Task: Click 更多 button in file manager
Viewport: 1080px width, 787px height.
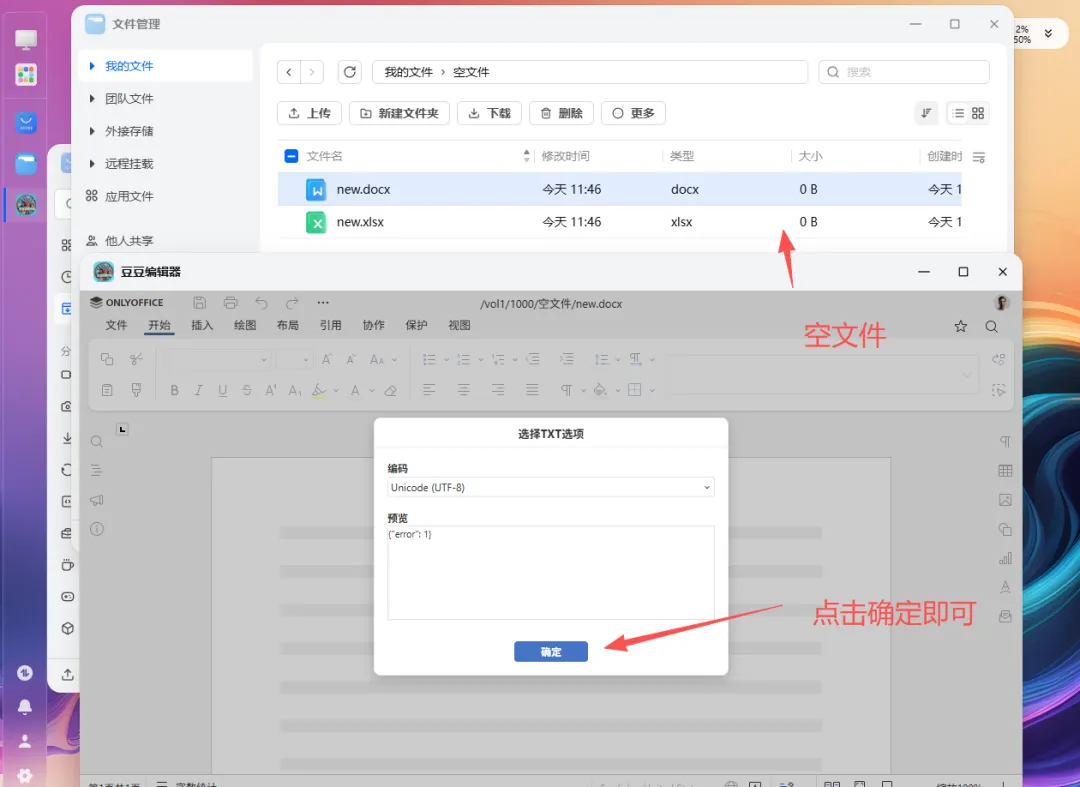Action: [x=634, y=113]
